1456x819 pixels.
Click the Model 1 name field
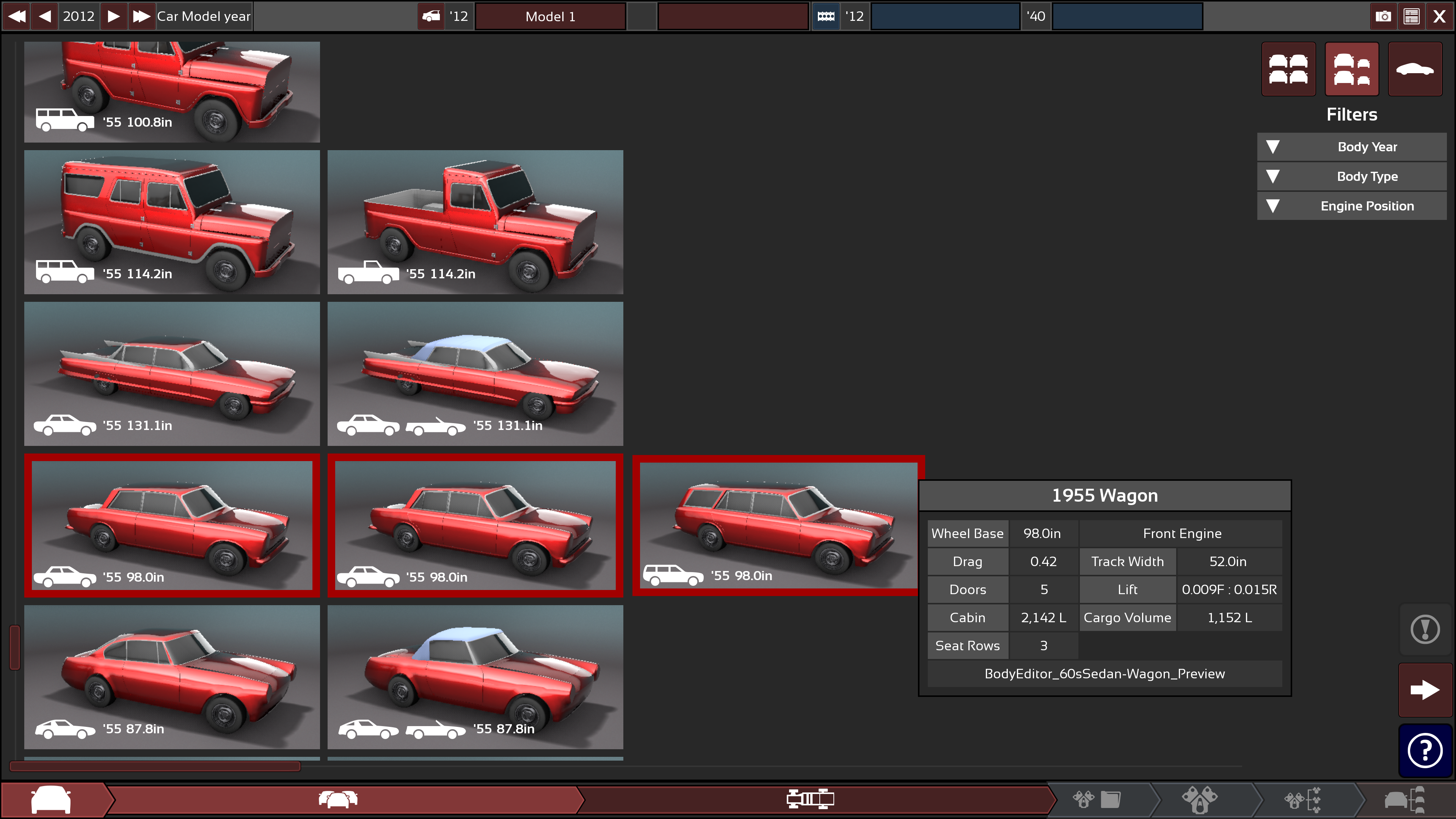[550, 16]
